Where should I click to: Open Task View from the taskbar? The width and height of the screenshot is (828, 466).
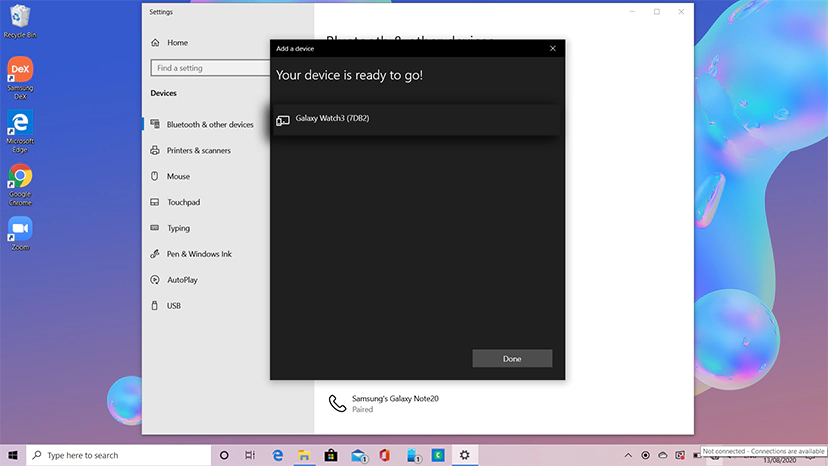pyautogui.click(x=250, y=455)
